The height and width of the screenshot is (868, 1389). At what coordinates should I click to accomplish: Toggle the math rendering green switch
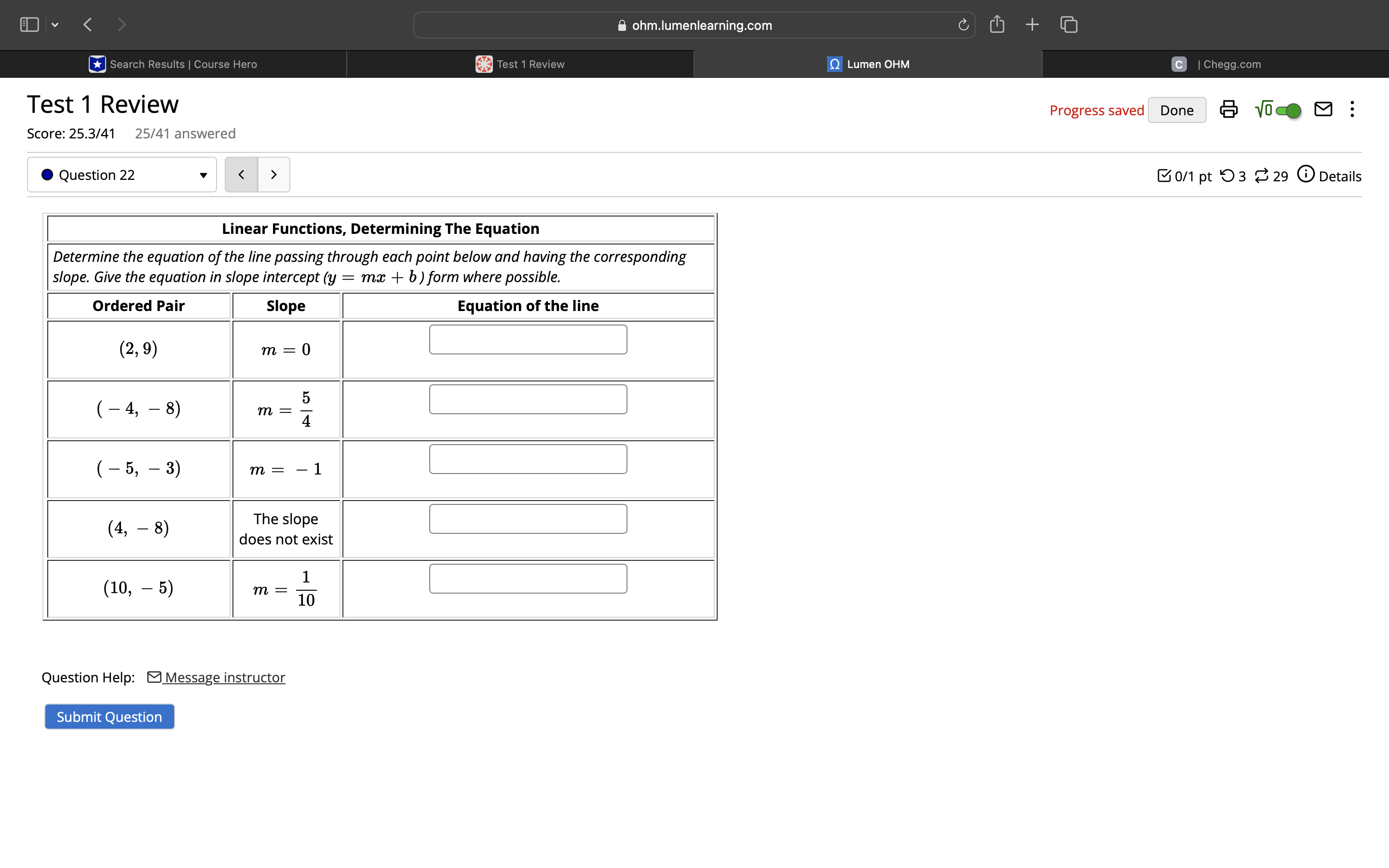pos(1288,110)
